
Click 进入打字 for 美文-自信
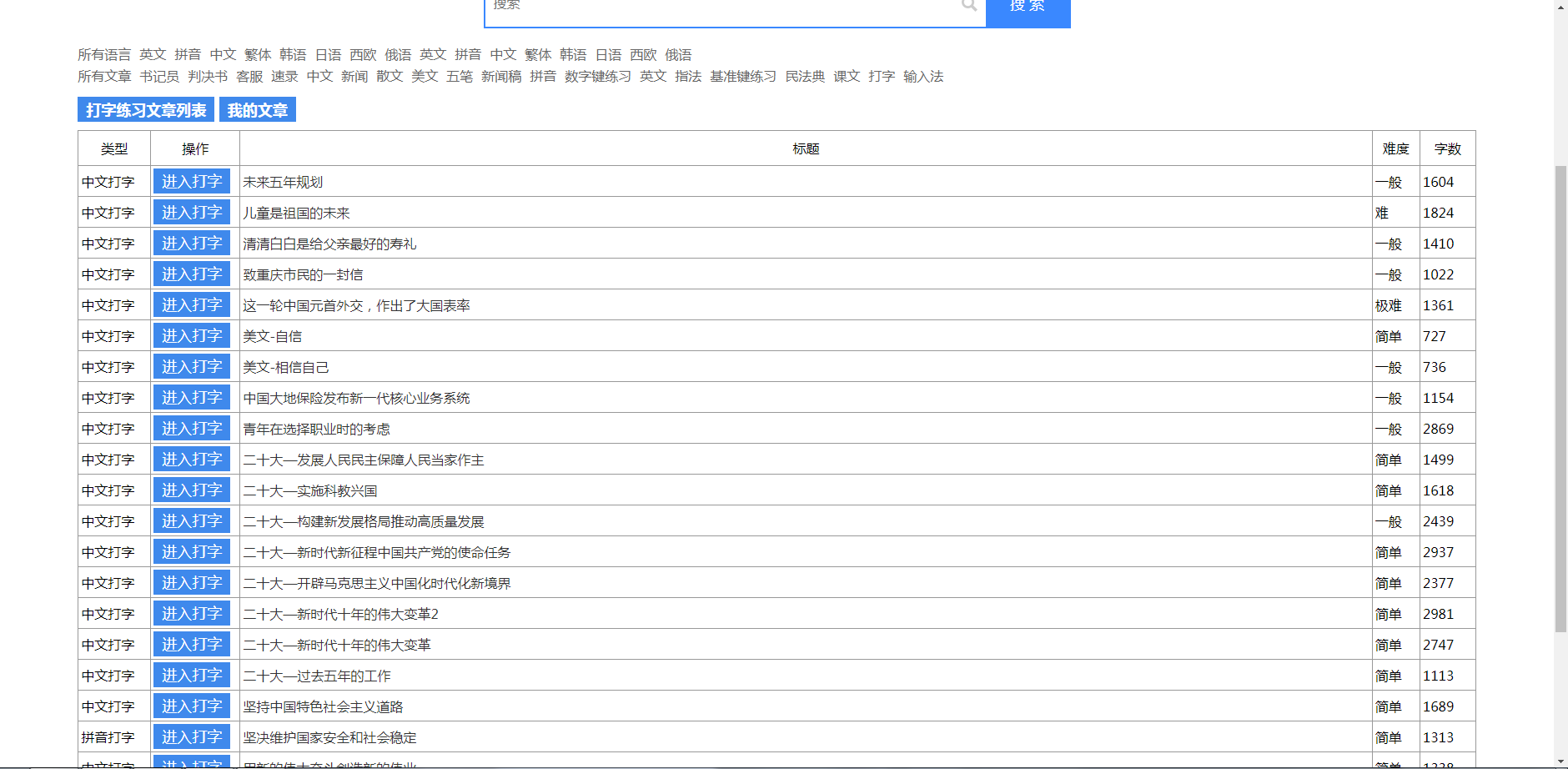[192, 335]
